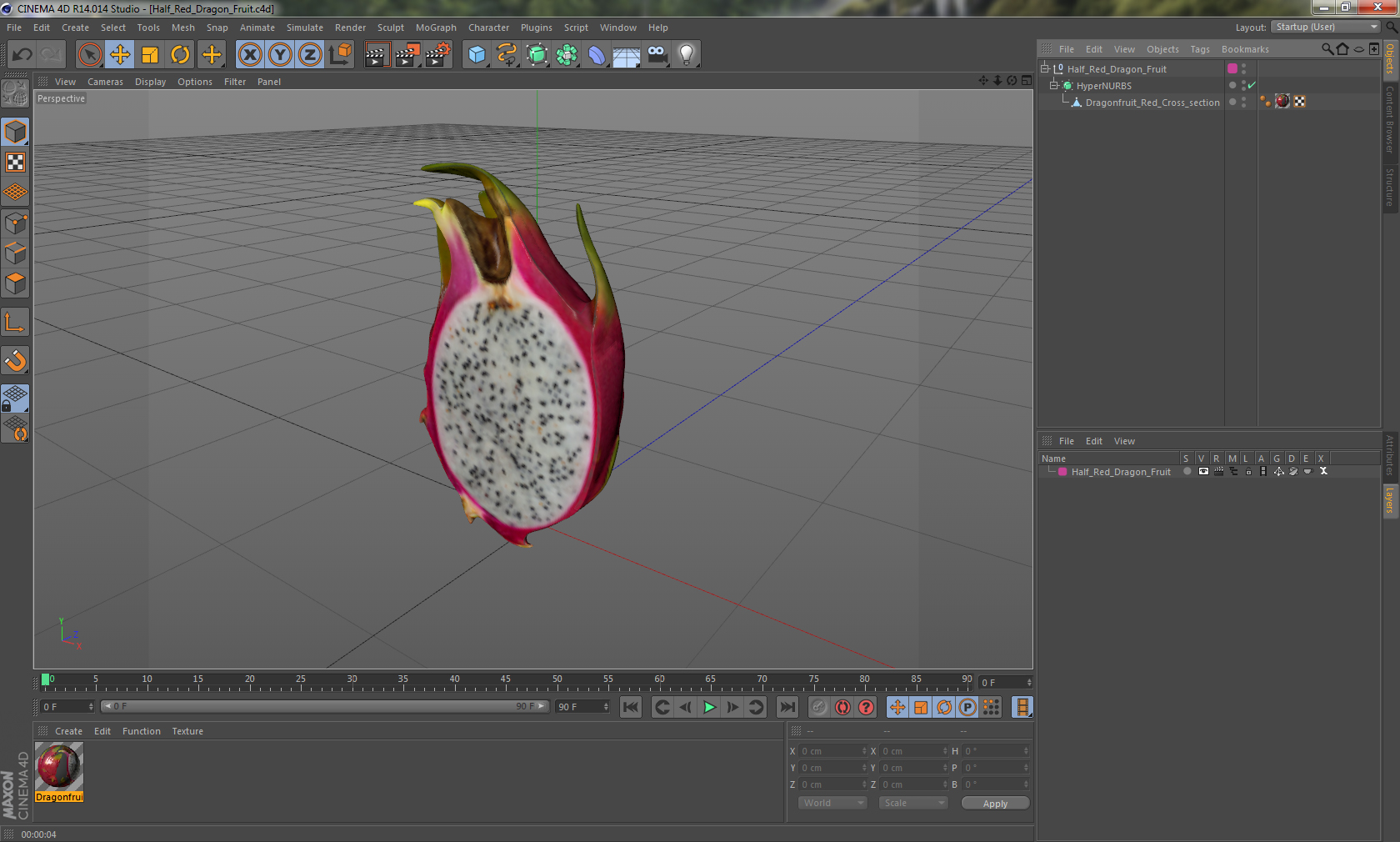Viewport: 1400px width, 842px height.
Task: Switch to the Content Browser side tab
Action: tap(1390, 119)
